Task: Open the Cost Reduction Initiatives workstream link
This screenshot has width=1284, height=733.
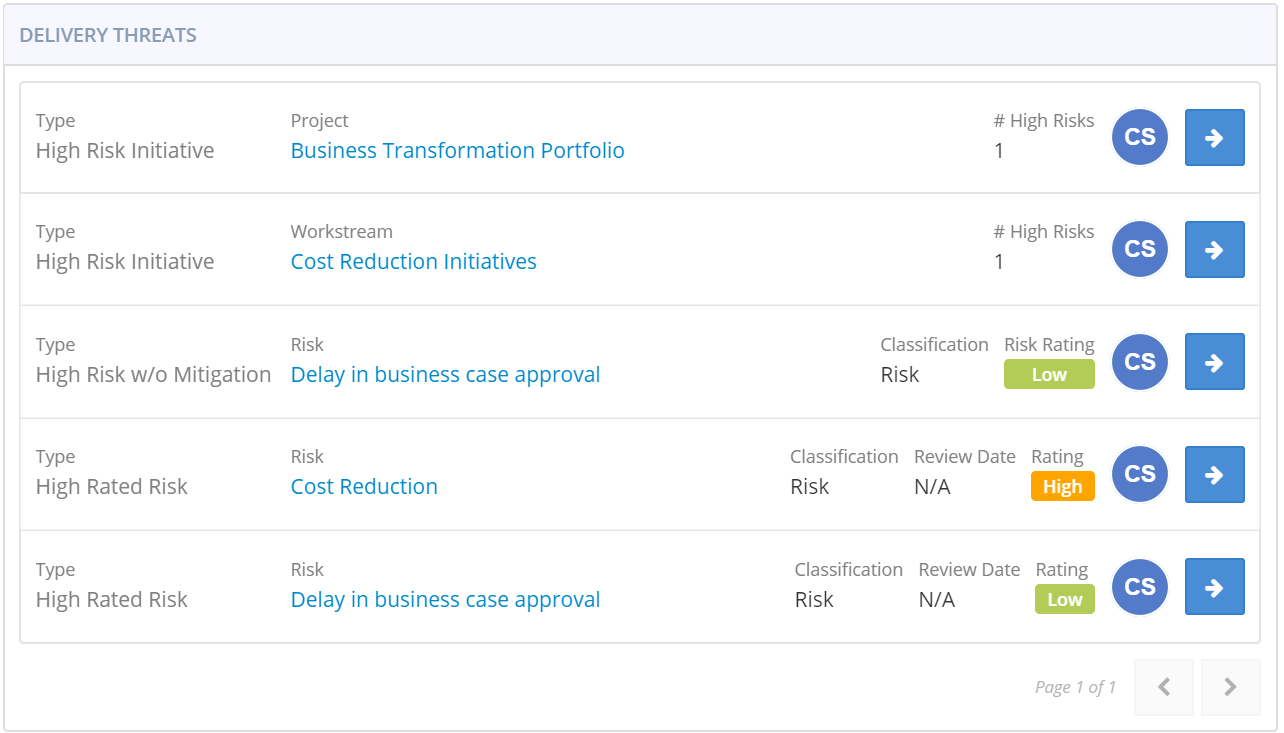Action: click(413, 262)
